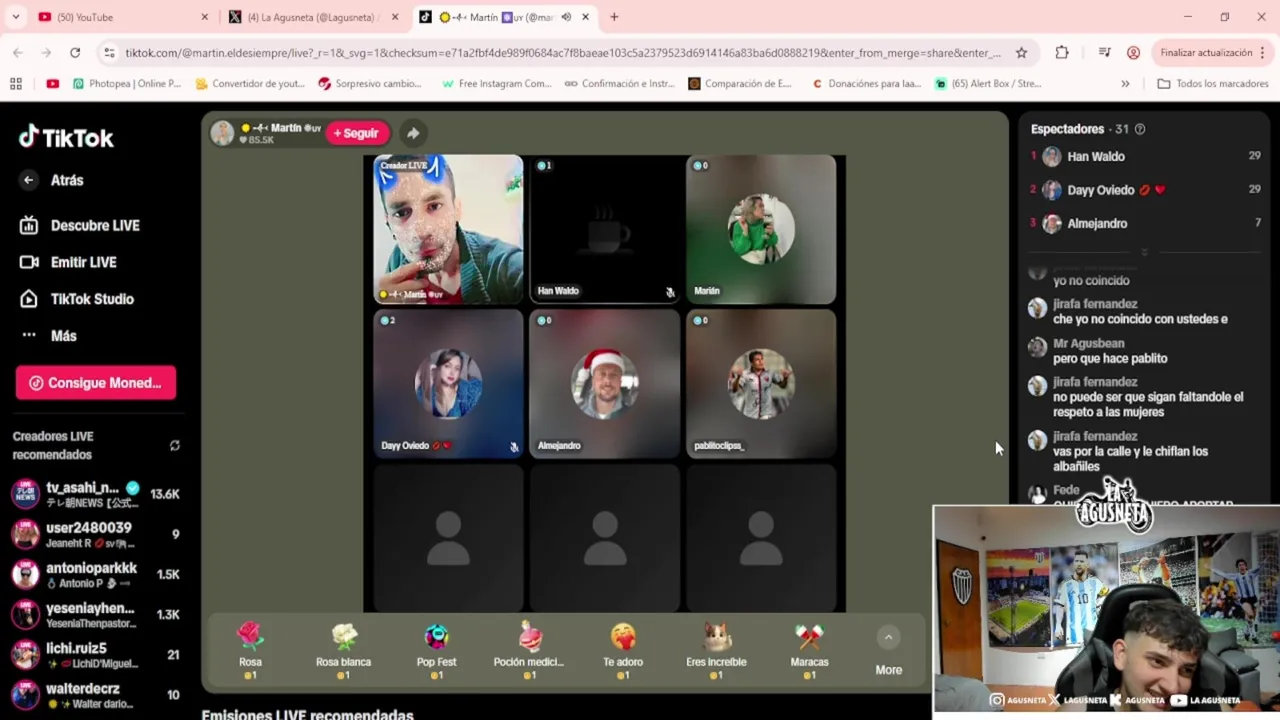Screen dimensions: 1280x720
Task: Open Almejandro in viewers list
Action: pos(1146,224)
